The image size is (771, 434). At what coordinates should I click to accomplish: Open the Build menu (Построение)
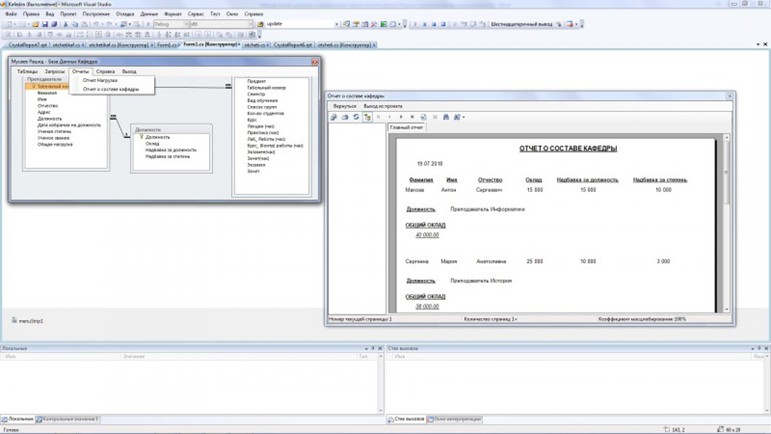pyautogui.click(x=96, y=14)
